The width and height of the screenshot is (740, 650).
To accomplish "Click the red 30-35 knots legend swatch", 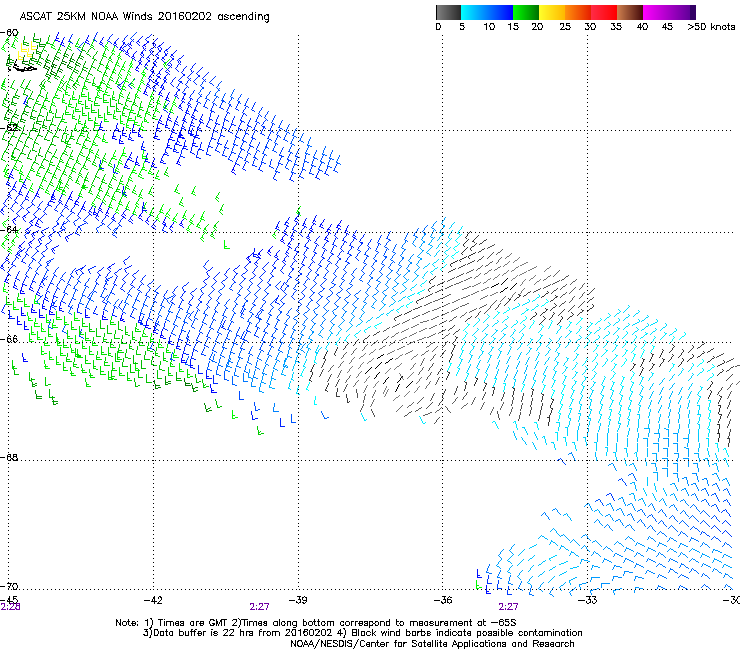I will pyautogui.click(x=604, y=12).
